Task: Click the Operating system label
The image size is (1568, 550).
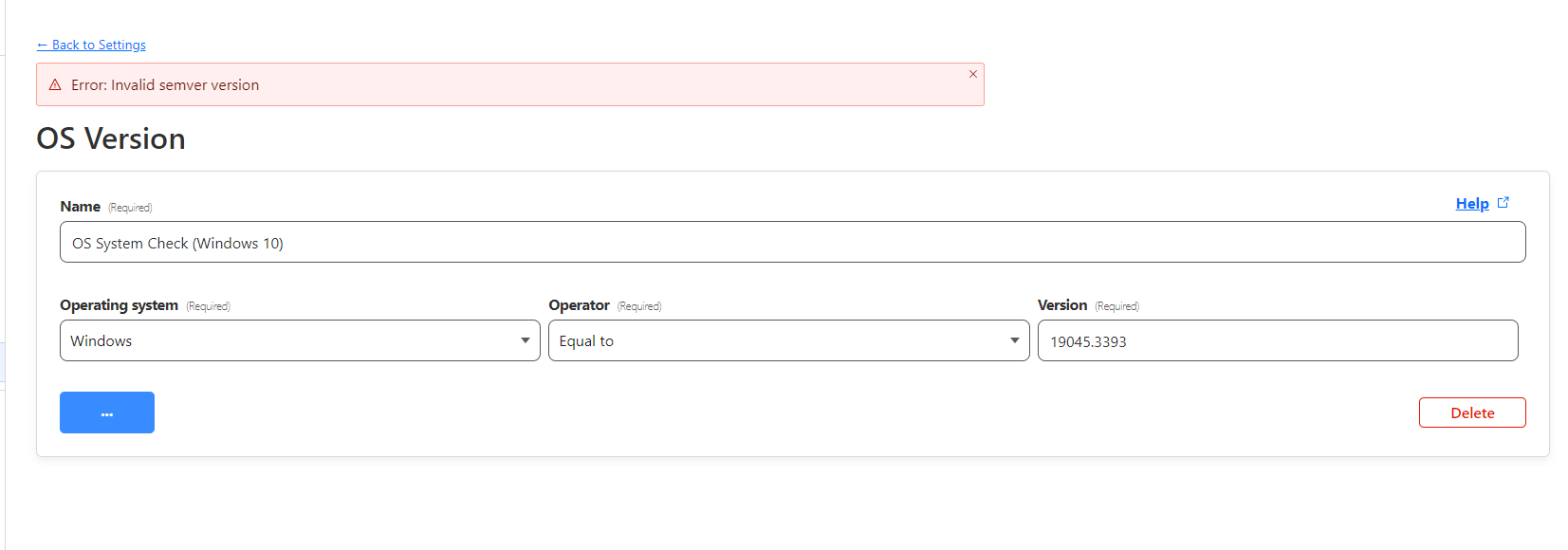Action: [119, 305]
